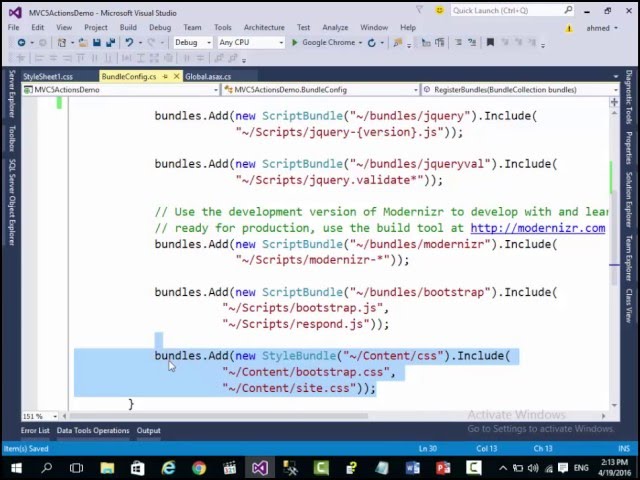This screenshot has height=480, width=640.
Task: Click the horizontal scrollbar thumb
Action: [218, 416]
